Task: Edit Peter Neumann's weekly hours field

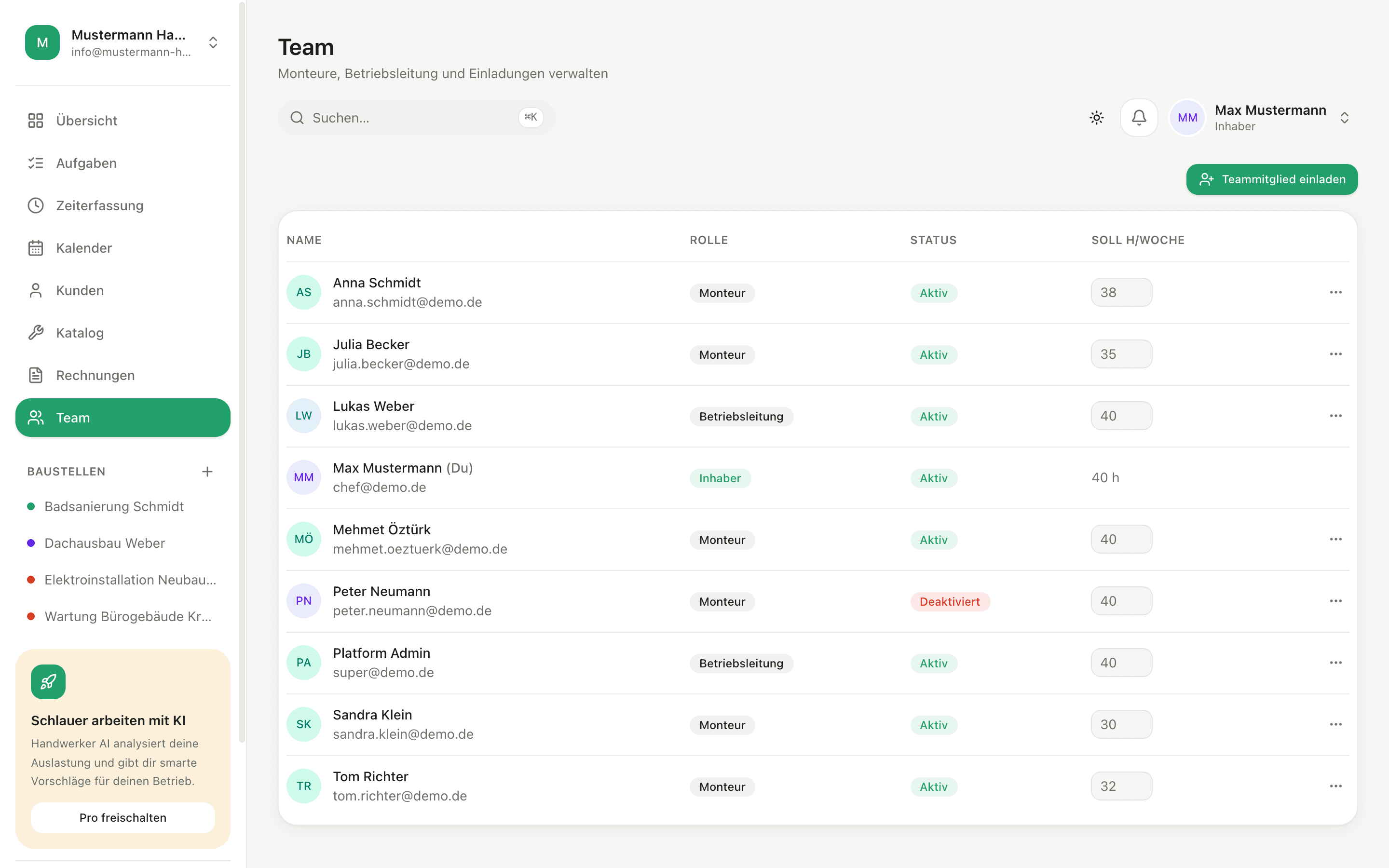Action: pyautogui.click(x=1121, y=601)
